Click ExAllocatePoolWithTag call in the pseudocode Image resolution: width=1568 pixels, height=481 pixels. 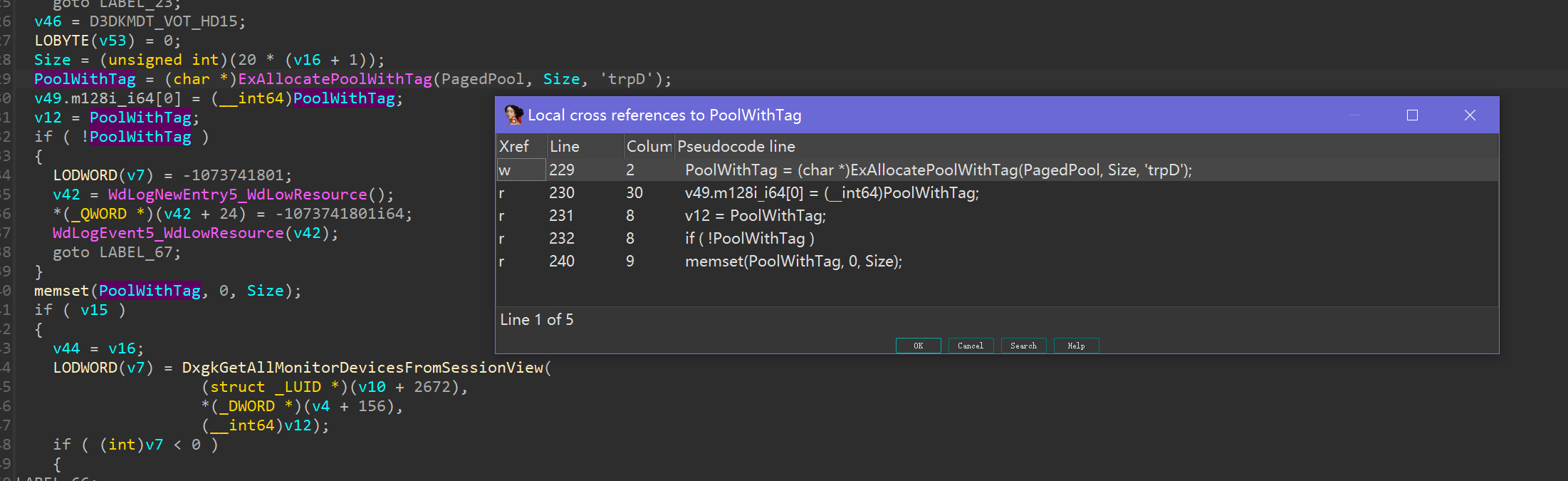point(335,79)
